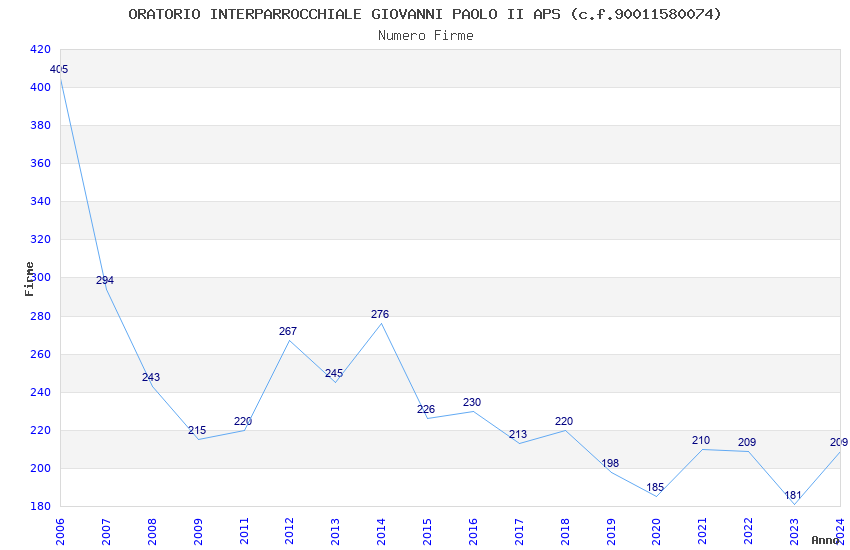Click the 2021 year label on x-axis
This screenshot has height=550, width=850.
(x=703, y=531)
